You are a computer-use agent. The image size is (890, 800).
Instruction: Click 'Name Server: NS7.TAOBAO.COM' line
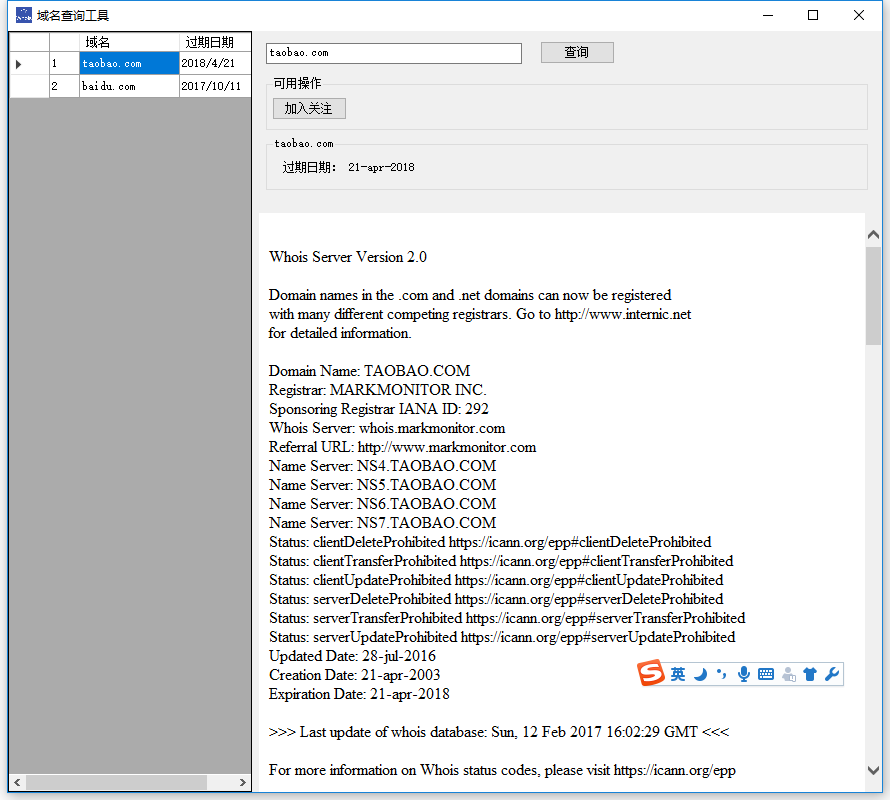[383, 522]
